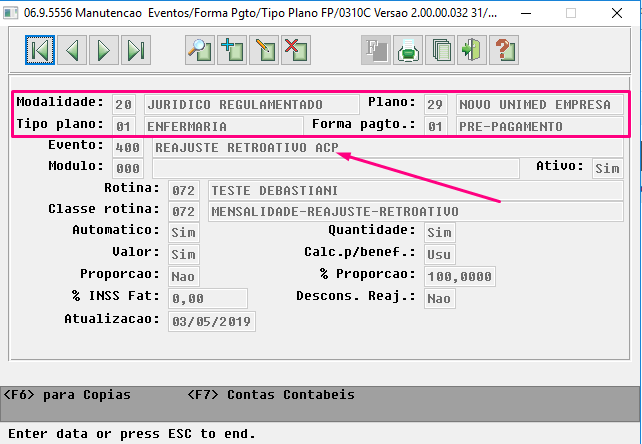This screenshot has width=642, height=444.
Task: Click the Classe rotina label
Action: click(104, 209)
